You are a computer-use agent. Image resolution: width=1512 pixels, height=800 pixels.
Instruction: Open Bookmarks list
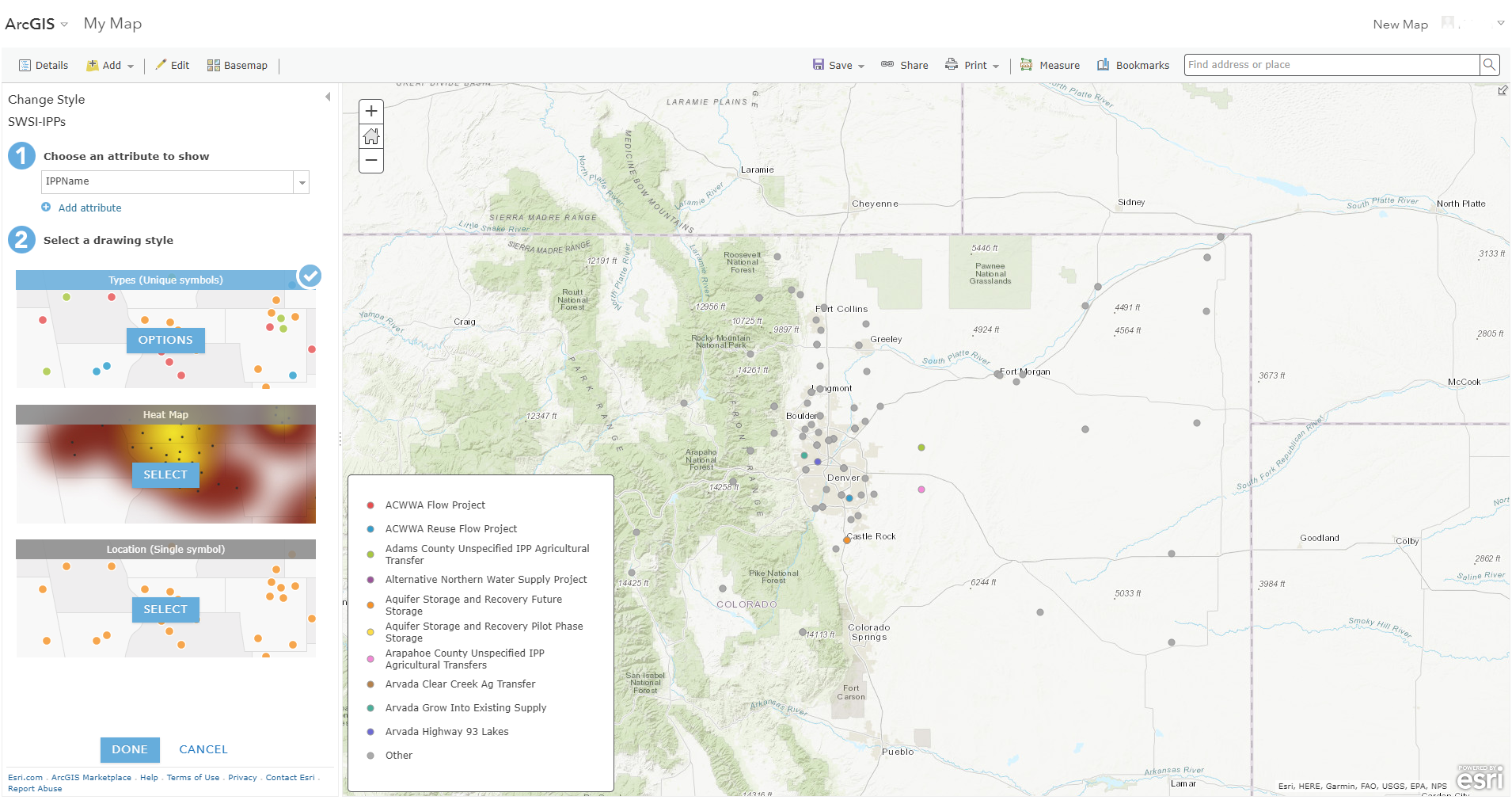click(1133, 66)
